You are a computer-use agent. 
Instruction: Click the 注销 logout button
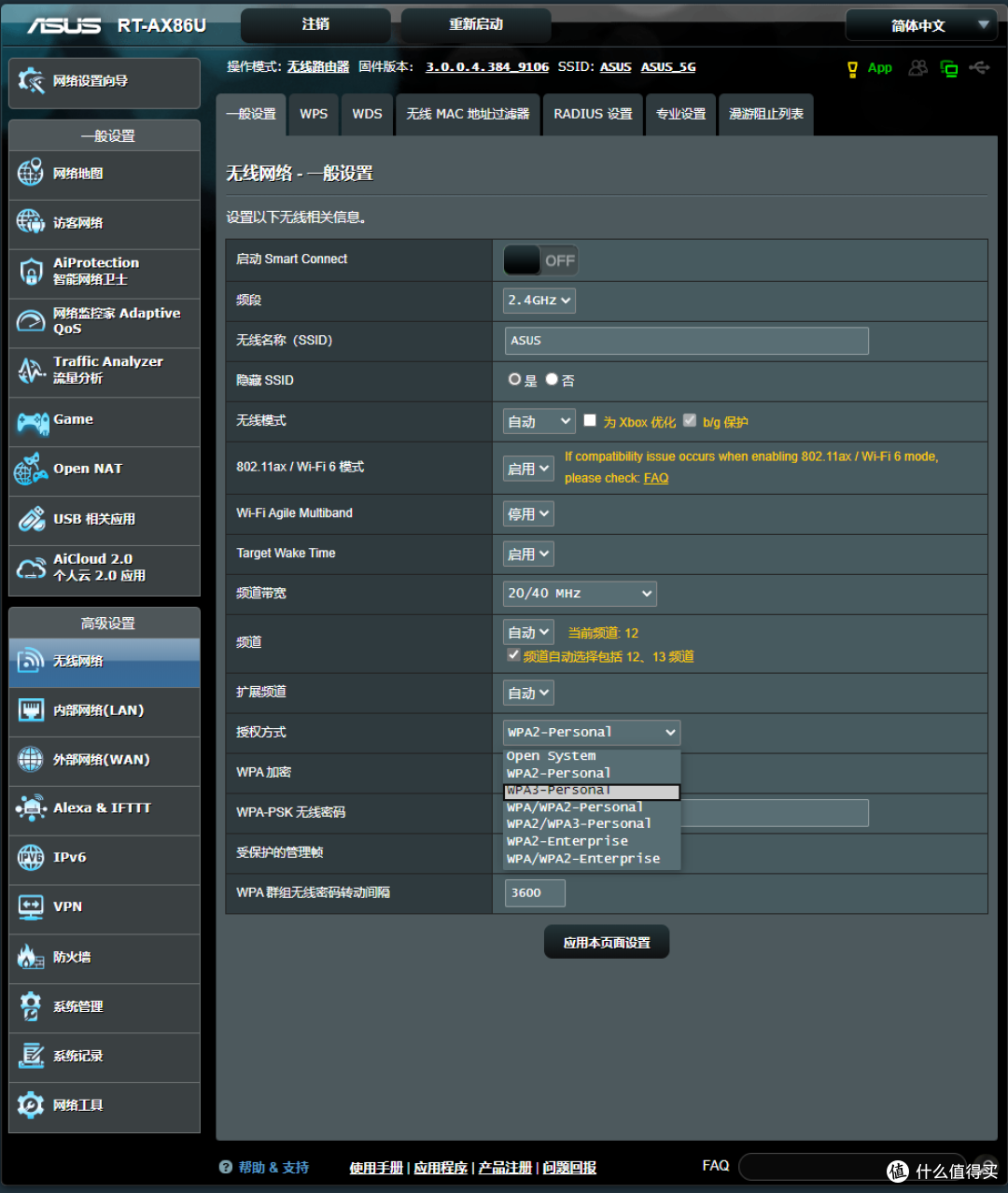click(x=315, y=25)
